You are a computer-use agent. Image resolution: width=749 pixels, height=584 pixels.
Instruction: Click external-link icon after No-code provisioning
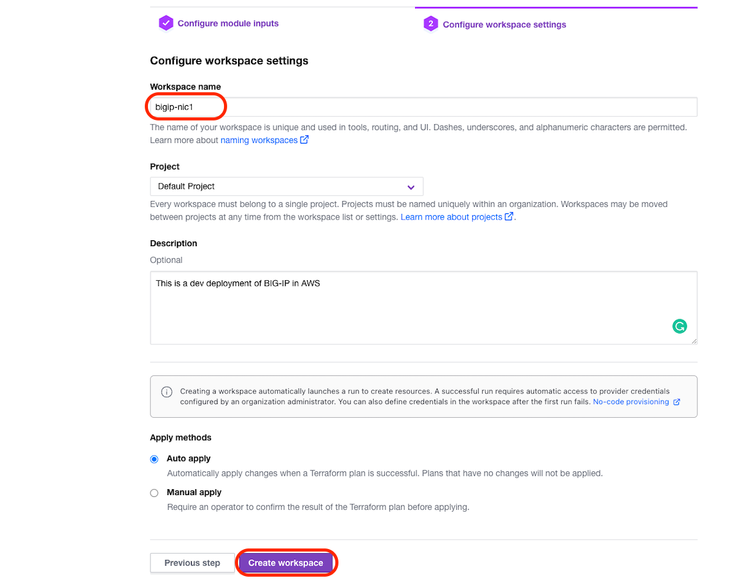pos(677,402)
